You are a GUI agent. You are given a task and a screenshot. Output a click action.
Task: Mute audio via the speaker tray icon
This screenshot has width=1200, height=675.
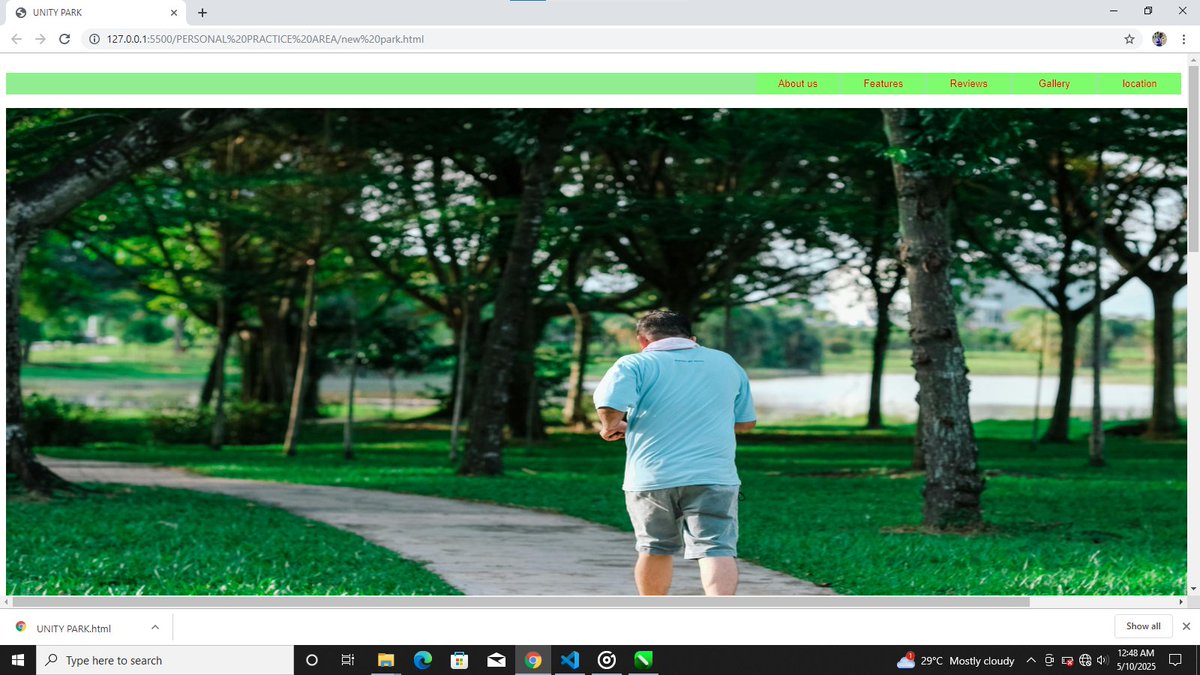pyautogui.click(x=1101, y=660)
